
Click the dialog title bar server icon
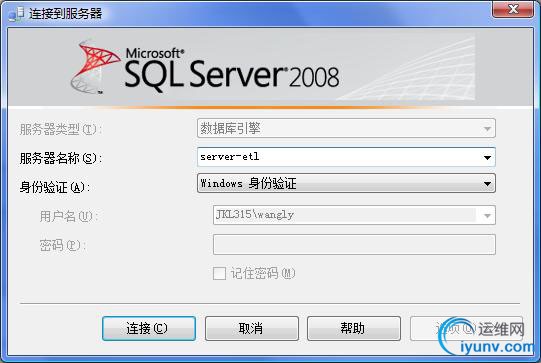point(16,14)
